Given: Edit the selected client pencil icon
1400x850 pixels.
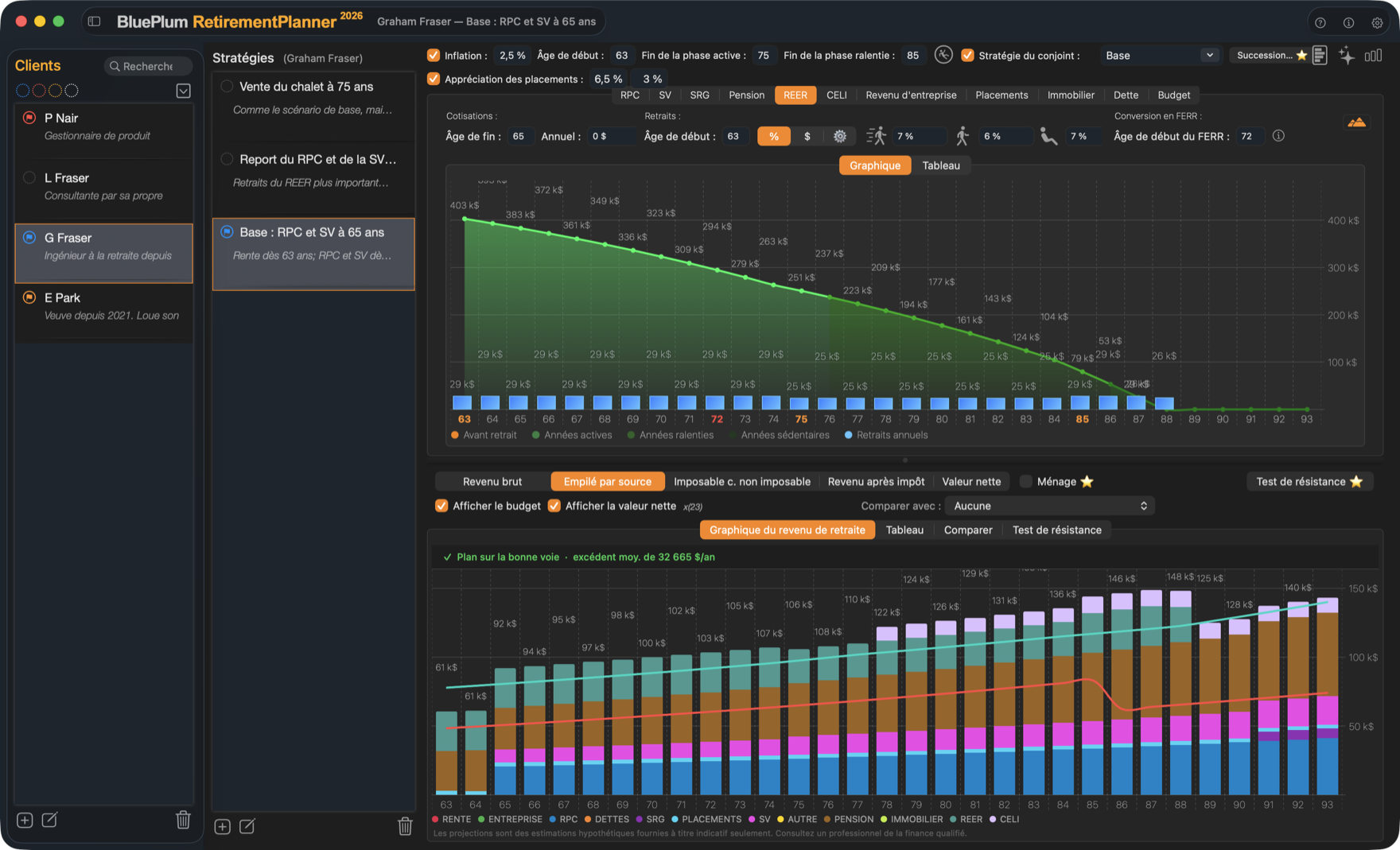Looking at the screenshot, I should pyautogui.click(x=49, y=820).
